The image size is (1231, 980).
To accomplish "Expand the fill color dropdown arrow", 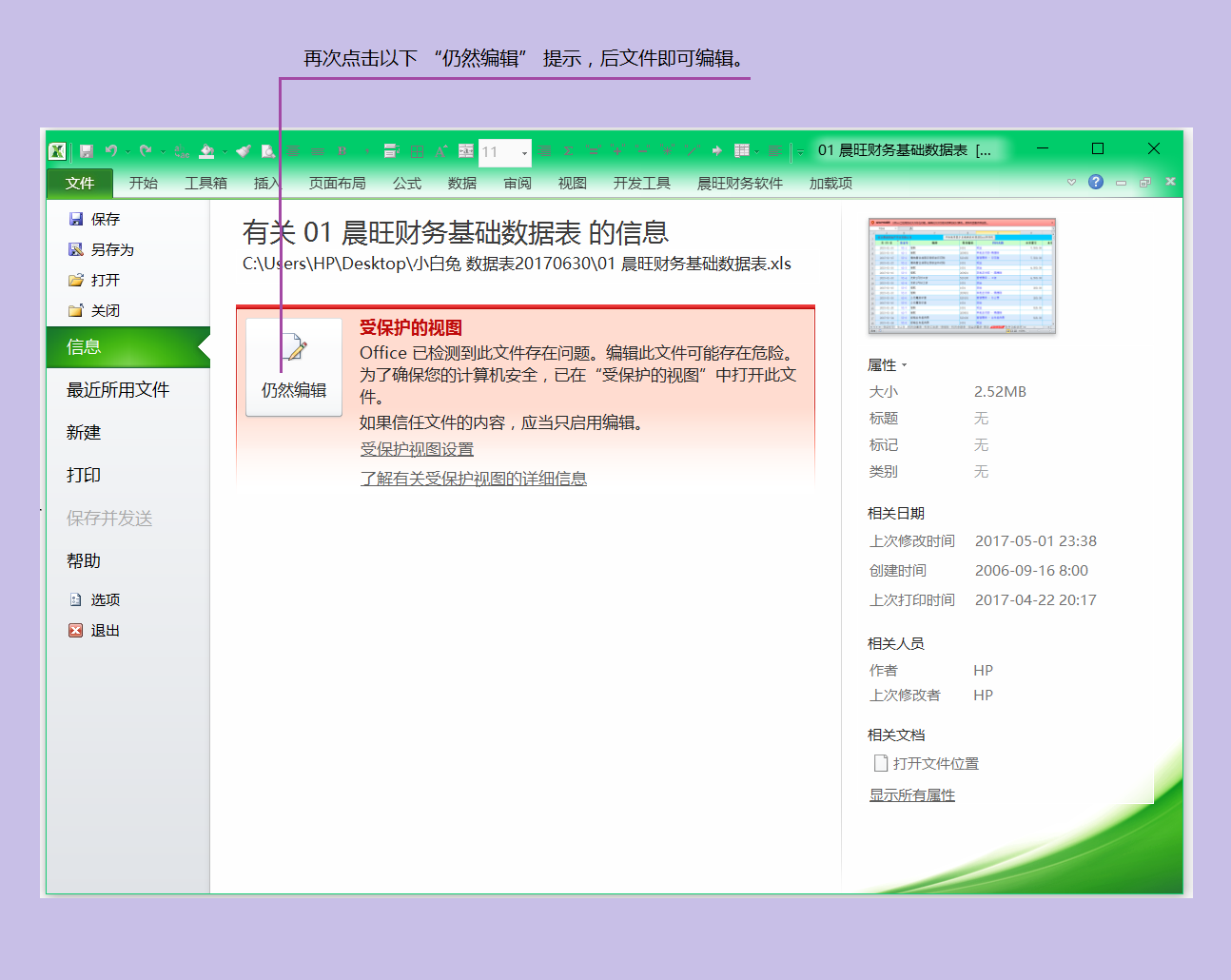I will tap(226, 151).
